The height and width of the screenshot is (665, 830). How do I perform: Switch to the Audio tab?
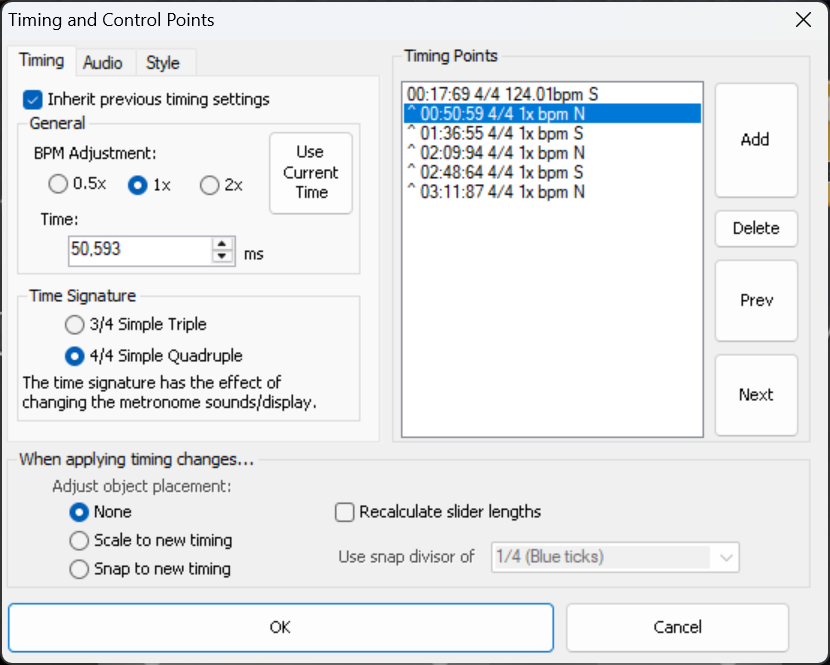coord(103,62)
